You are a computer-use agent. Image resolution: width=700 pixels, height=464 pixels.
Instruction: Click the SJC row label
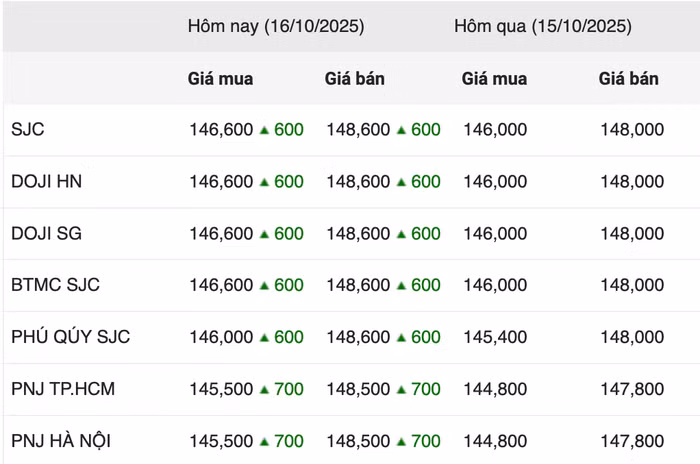point(28,130)
